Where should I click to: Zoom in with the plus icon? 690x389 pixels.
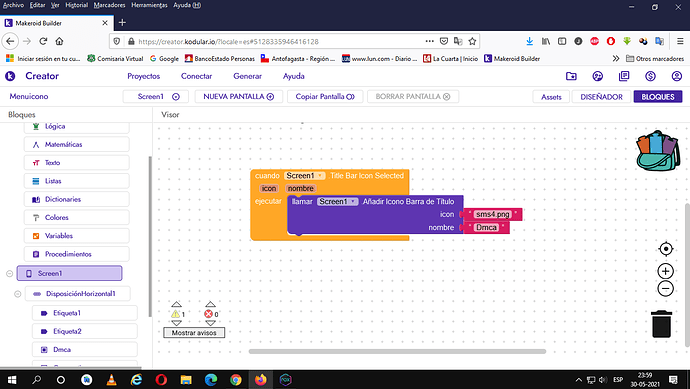[x=666, y=271]
